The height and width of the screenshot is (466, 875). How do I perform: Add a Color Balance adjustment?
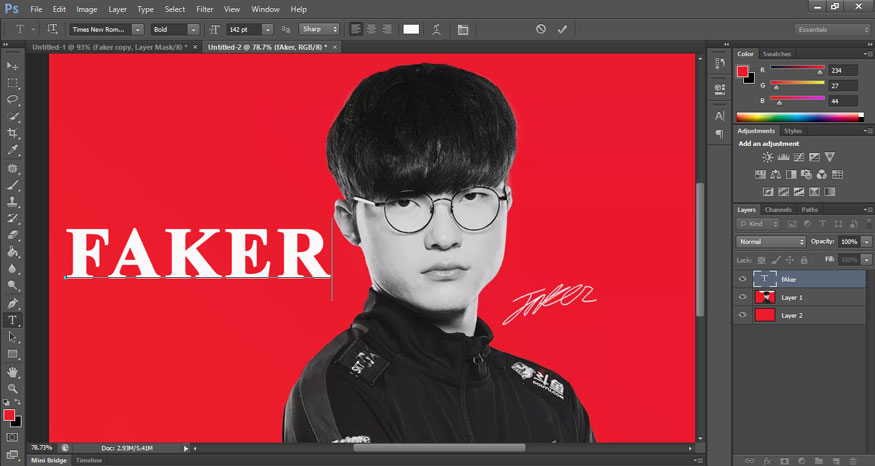(x=776, y=175)
